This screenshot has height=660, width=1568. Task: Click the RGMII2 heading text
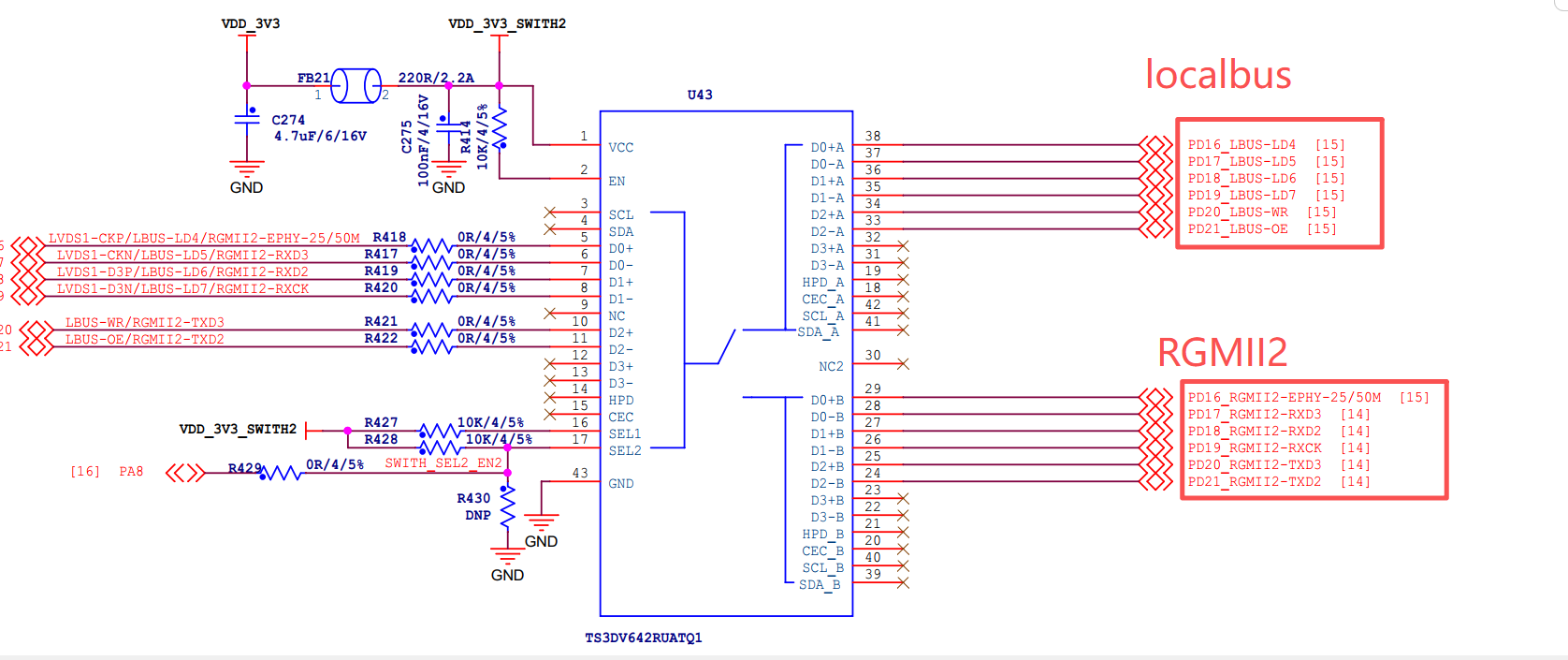1222,352
